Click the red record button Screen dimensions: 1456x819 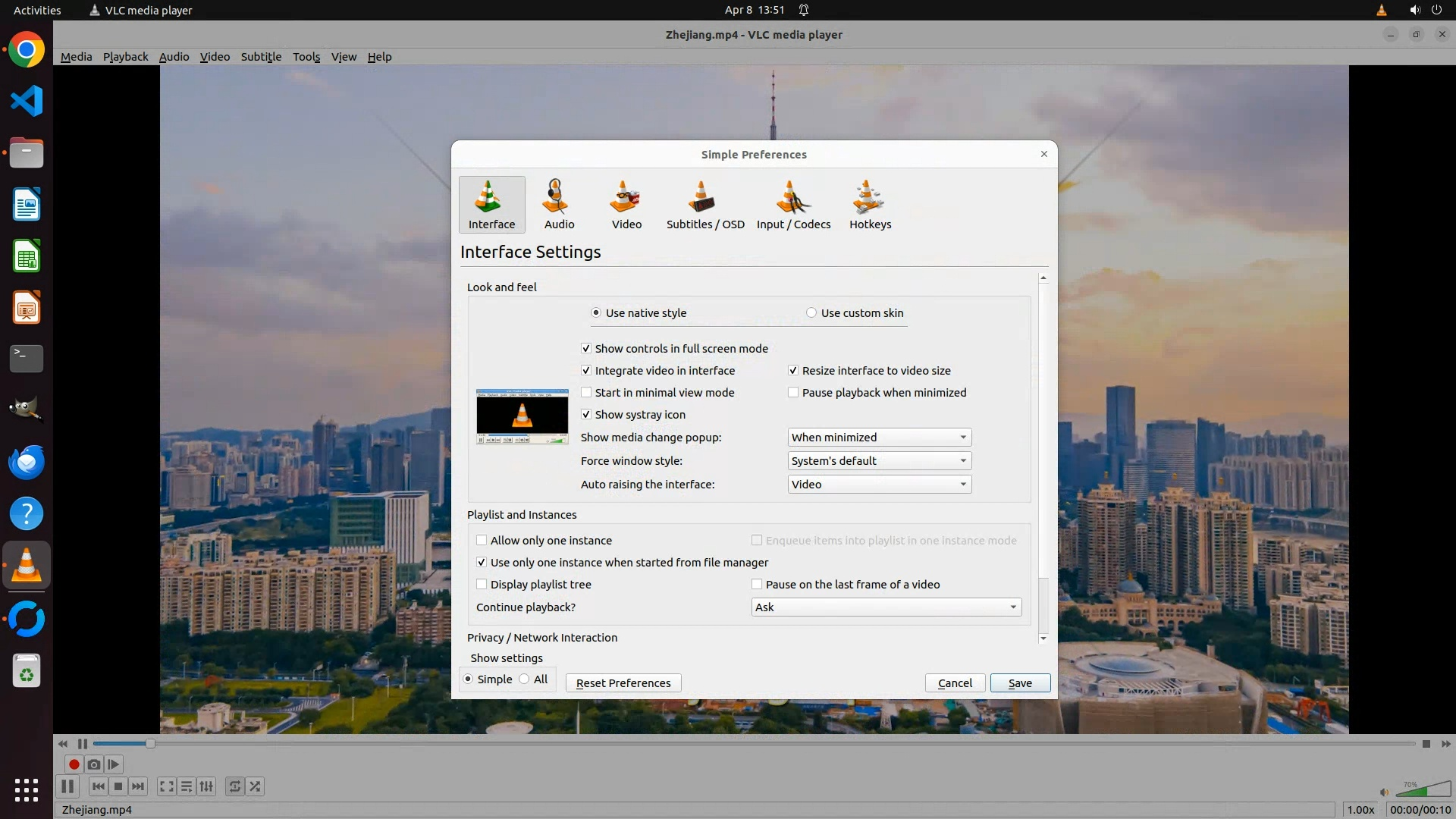[x=74, y=764]
